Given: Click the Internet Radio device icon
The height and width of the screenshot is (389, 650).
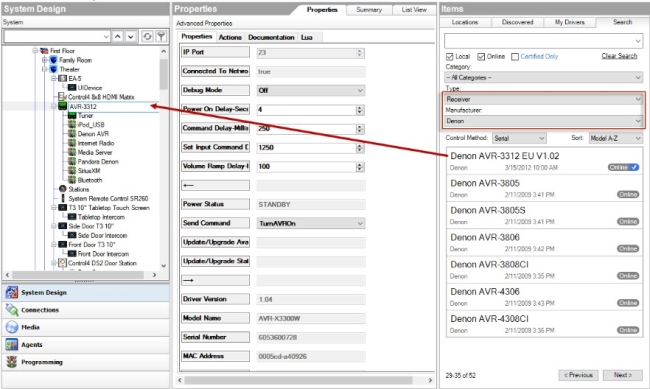Looking at the screenshot, I should 72,143.
